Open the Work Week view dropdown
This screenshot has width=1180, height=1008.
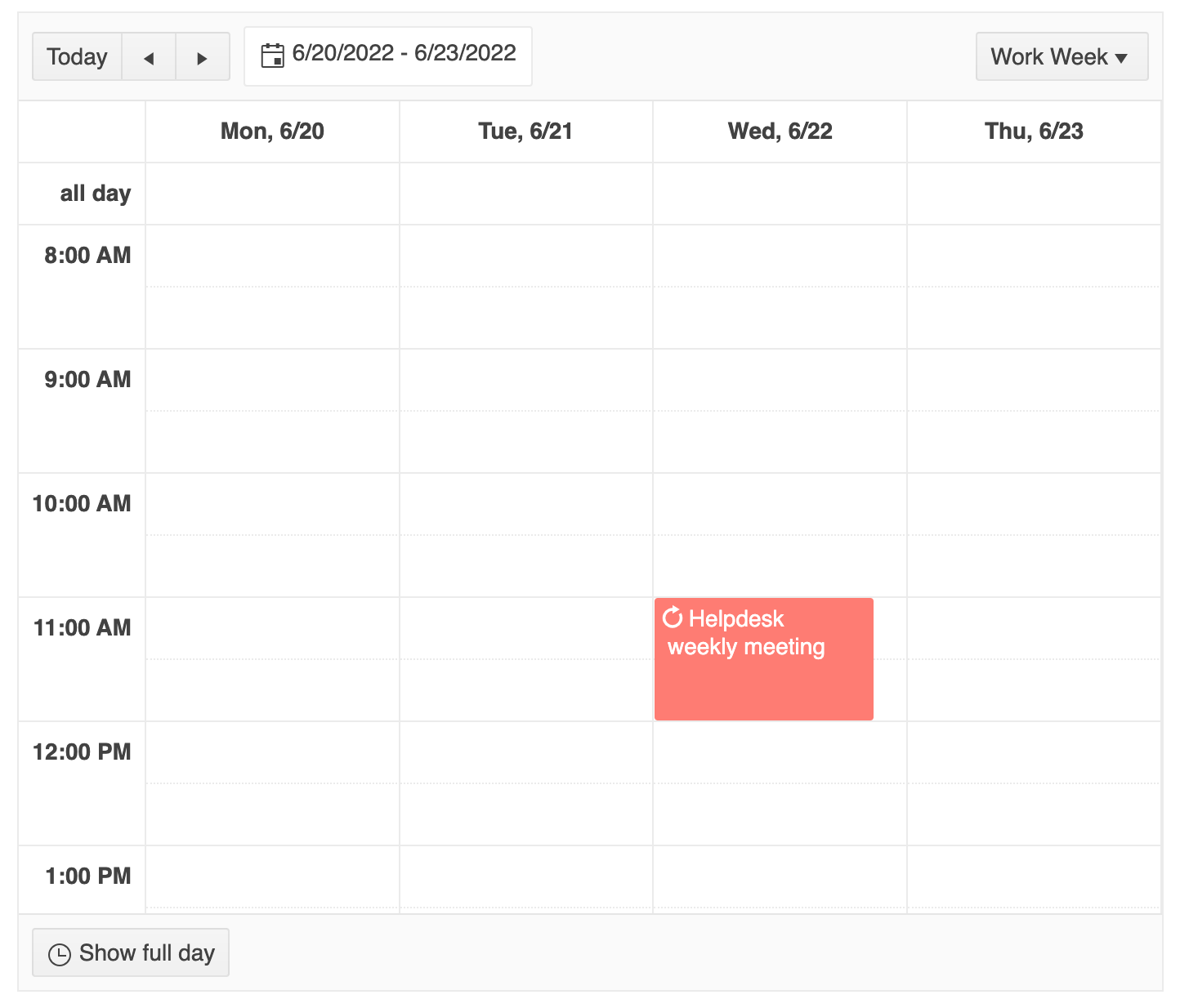[1062, 56]
